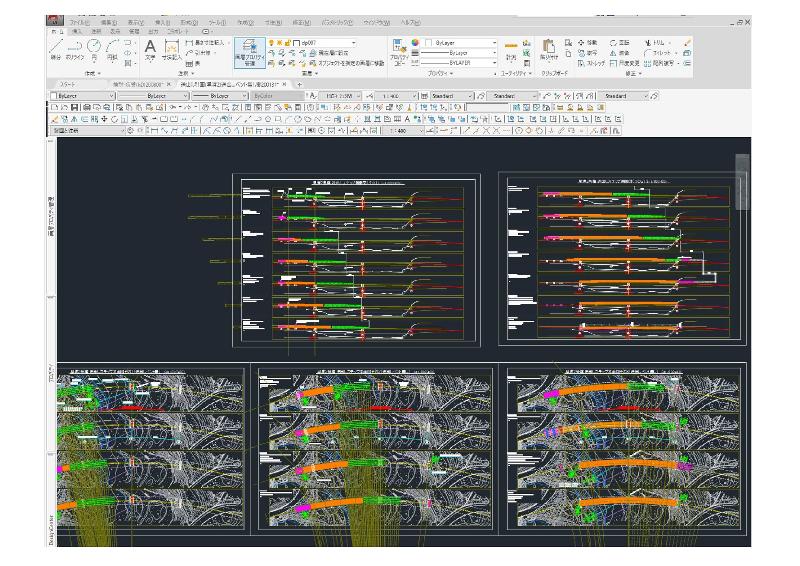Toggle the layer freeze sun icon
The height and width of the screenshot is (566, 800).
tap(279, 43)
